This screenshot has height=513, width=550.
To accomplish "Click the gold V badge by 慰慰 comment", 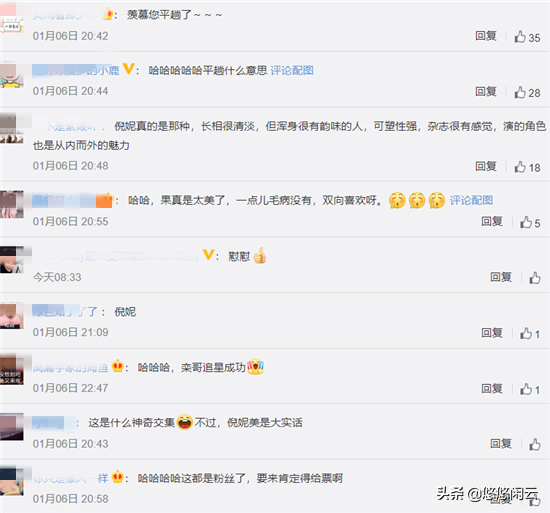I will click(x=208, y=255).
